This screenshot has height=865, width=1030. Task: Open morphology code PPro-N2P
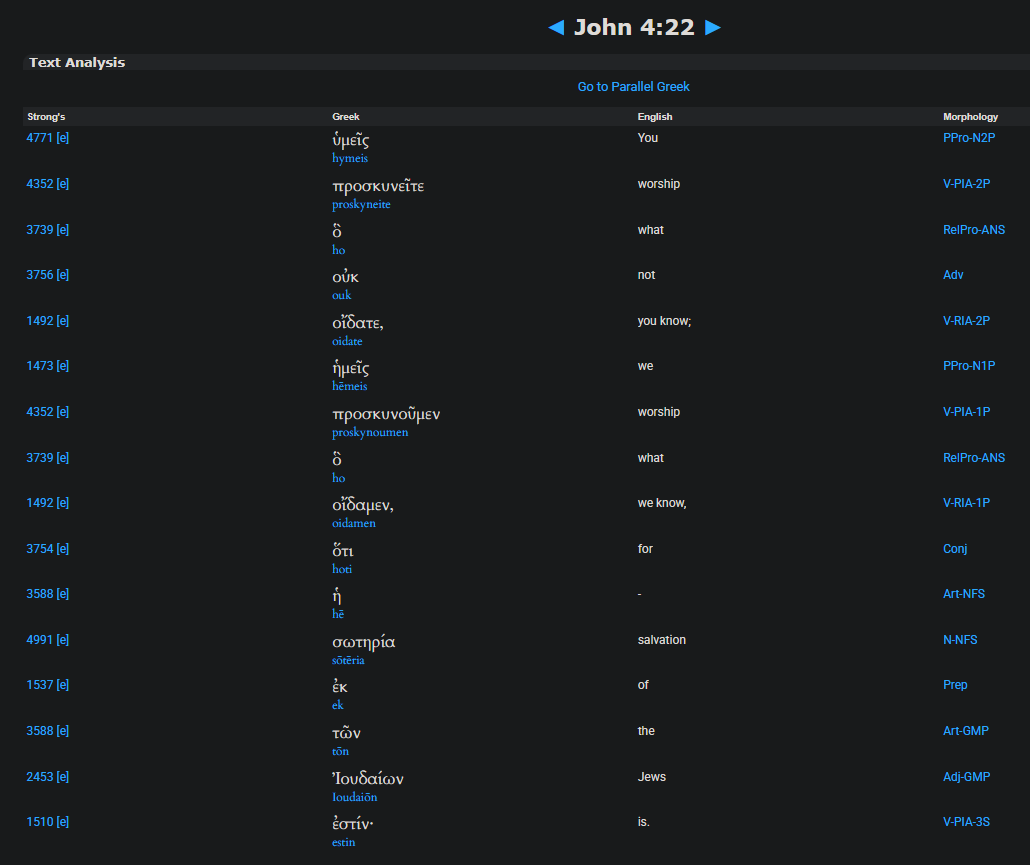(969, 138)
